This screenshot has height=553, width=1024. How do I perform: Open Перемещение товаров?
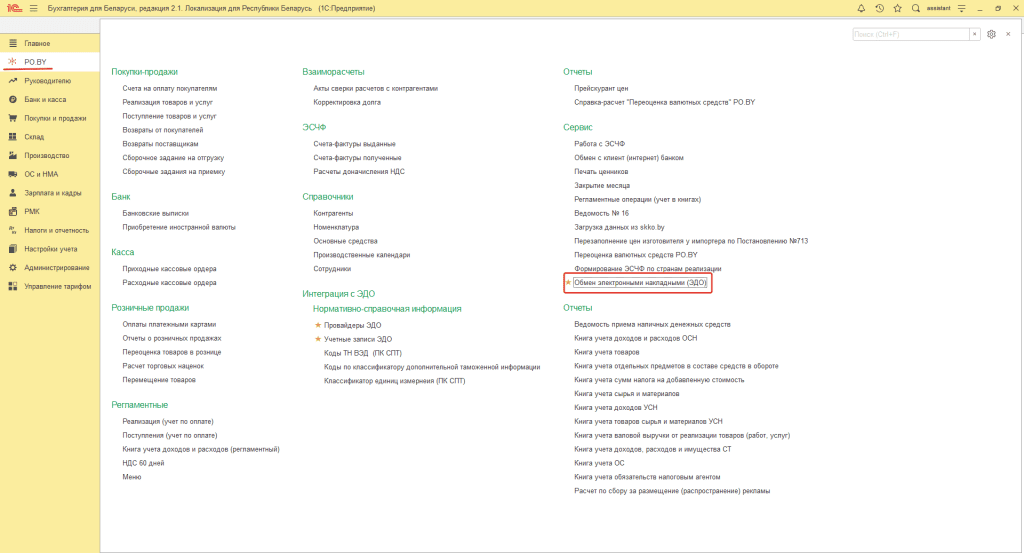(x=159, y=380)
